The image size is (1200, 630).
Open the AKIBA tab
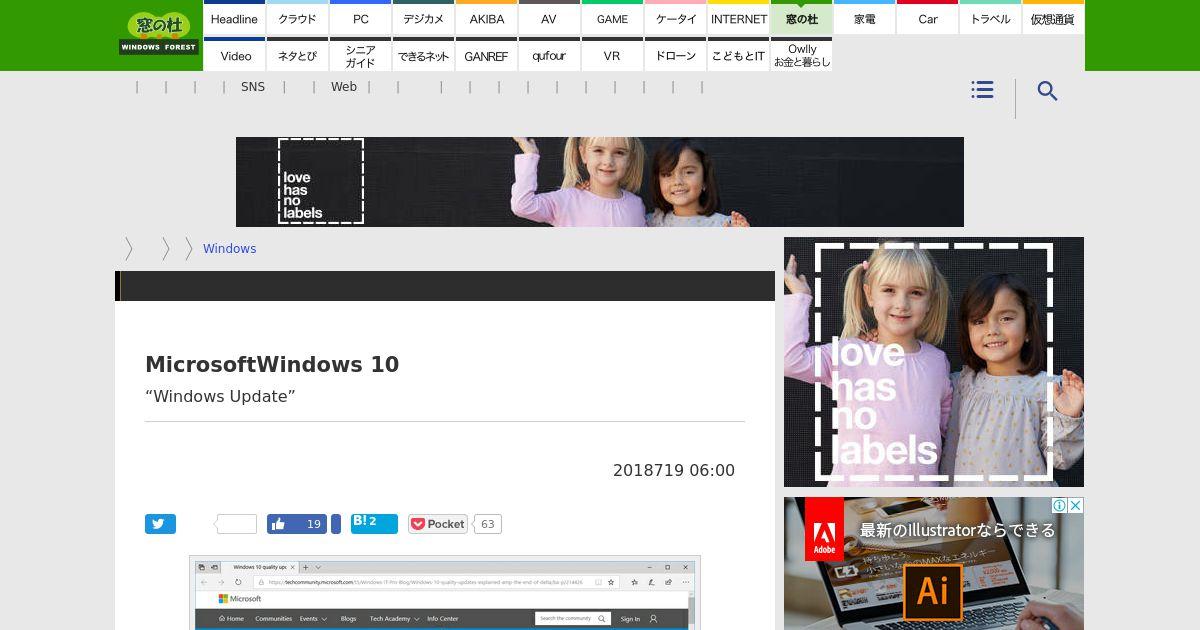coord(486,18)
